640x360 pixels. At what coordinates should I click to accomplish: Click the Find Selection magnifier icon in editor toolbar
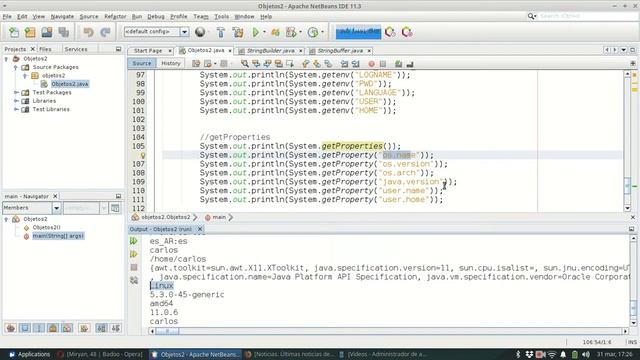pos(244,64)
